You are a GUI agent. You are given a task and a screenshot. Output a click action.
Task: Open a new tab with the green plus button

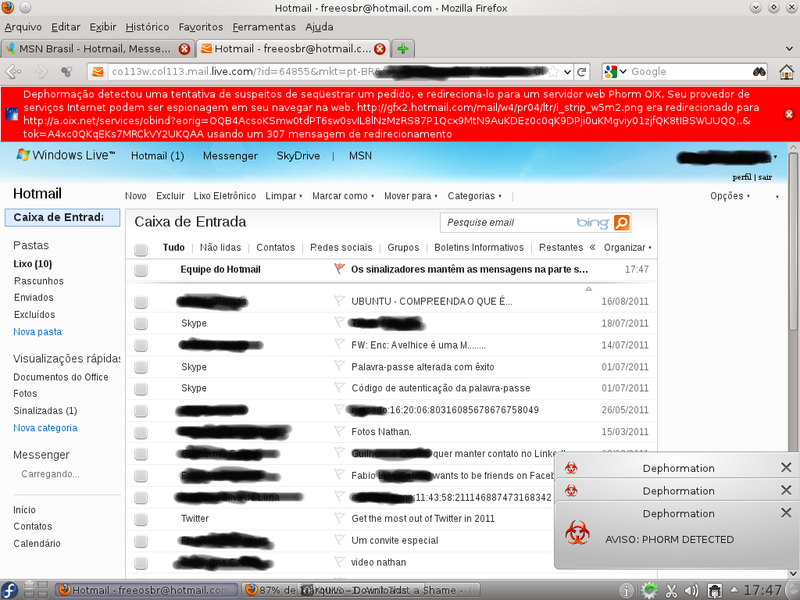pyautogui.click(x=402, y=48)
